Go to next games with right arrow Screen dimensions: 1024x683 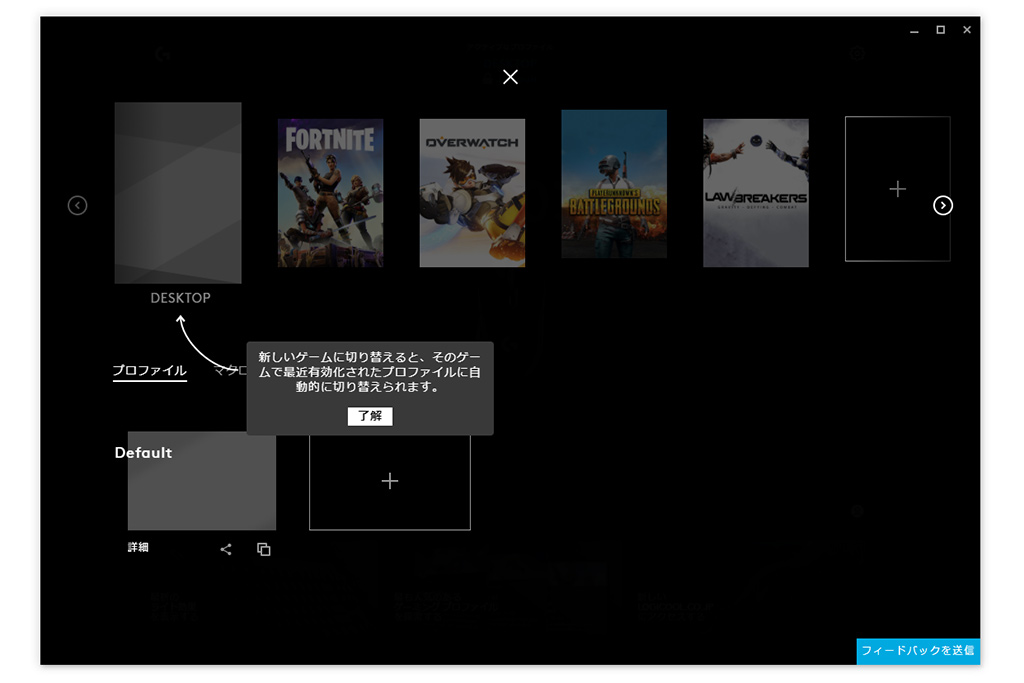[x=942, y=206]
